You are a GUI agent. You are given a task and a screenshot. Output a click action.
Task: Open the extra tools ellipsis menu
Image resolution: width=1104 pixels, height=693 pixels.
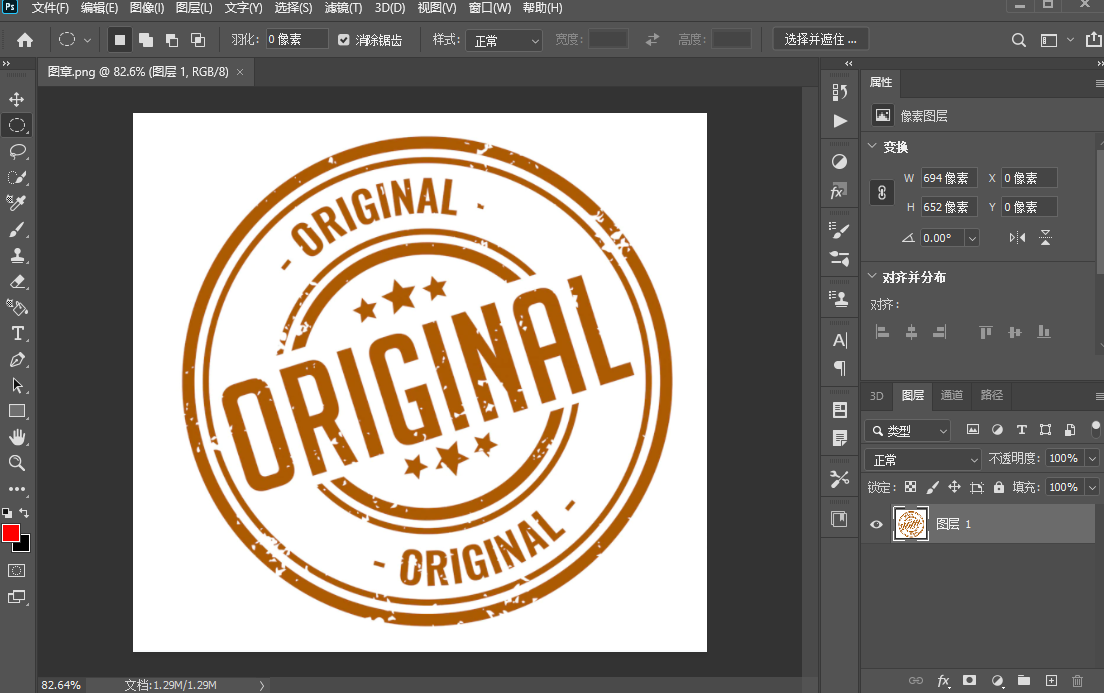(17, 489)
